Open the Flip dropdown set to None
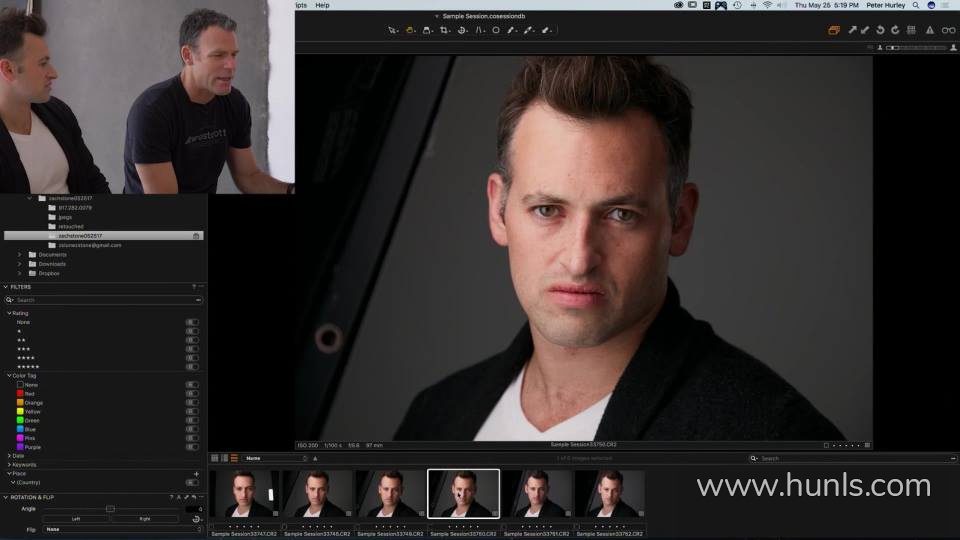Image resolution: width=960 pixels, height=540 pixels. (123, 529)
